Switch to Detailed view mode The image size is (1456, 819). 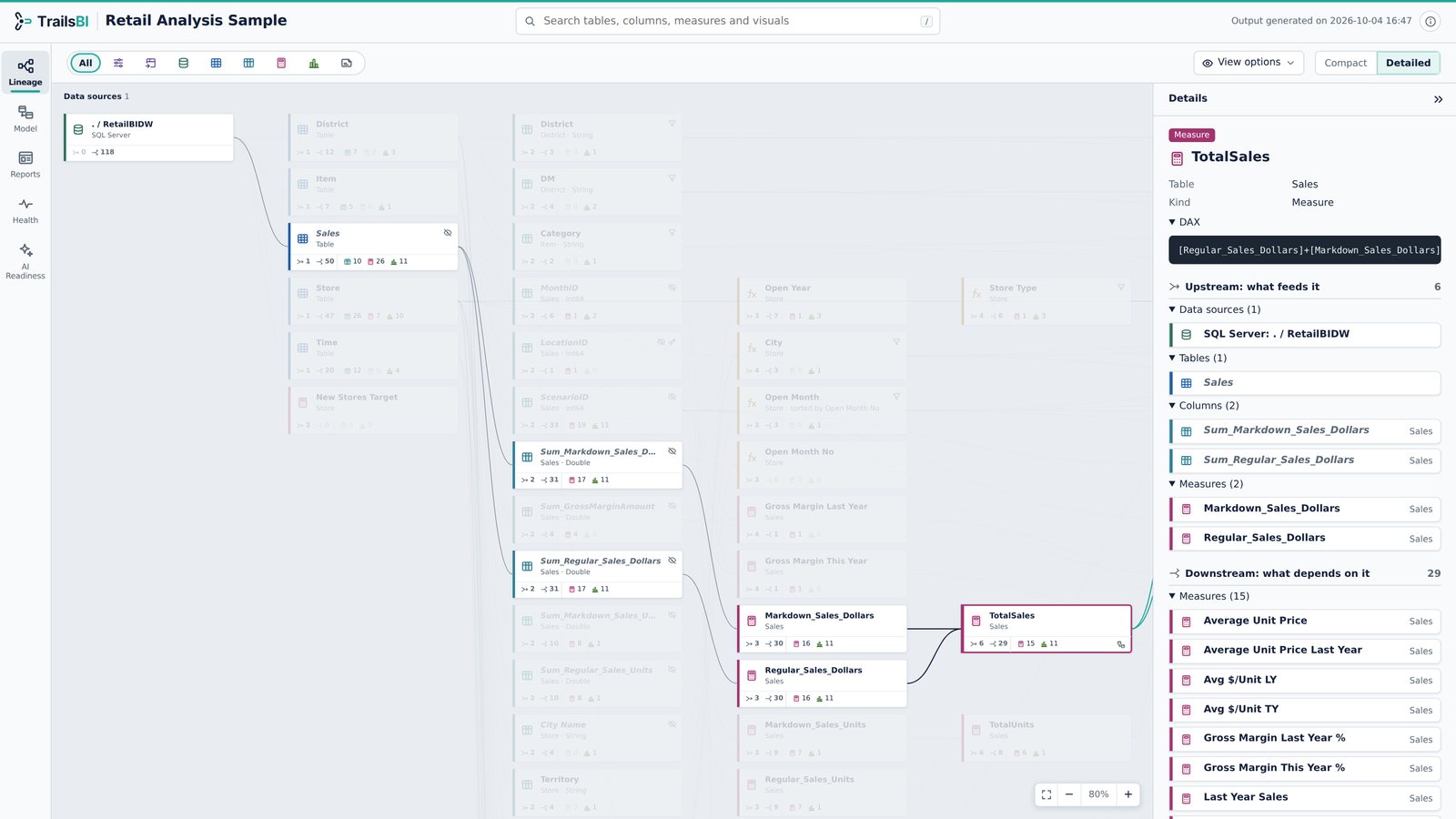[x=1408, y=63]
